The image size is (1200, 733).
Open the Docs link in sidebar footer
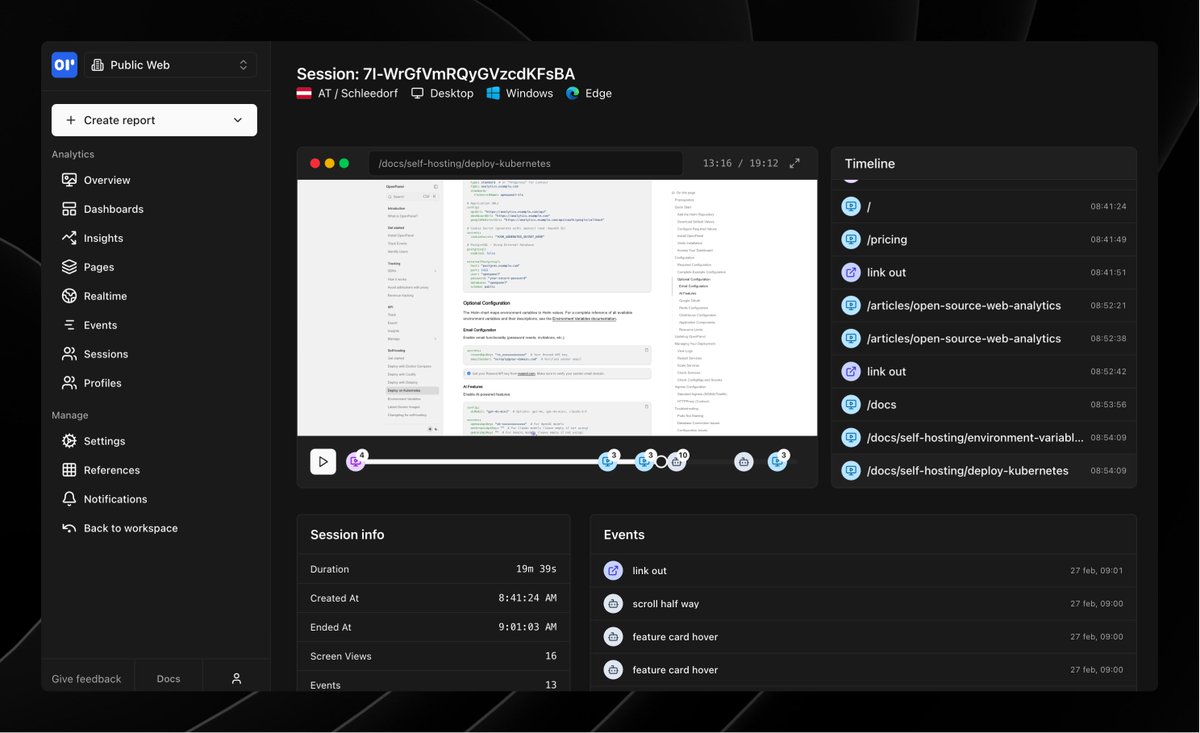(x=168, y=678)
